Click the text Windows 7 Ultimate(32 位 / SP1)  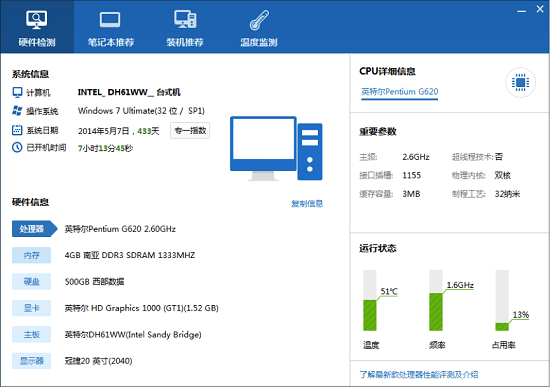tap(141, 111)
